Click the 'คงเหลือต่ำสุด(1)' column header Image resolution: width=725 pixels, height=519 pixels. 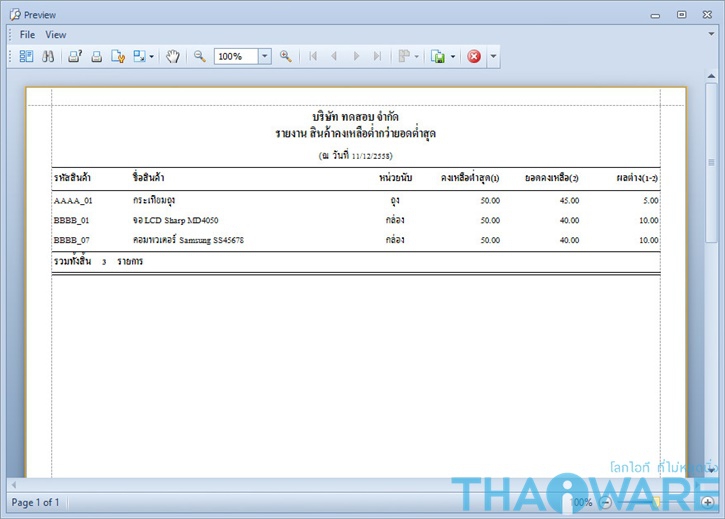tap(470, 178)
